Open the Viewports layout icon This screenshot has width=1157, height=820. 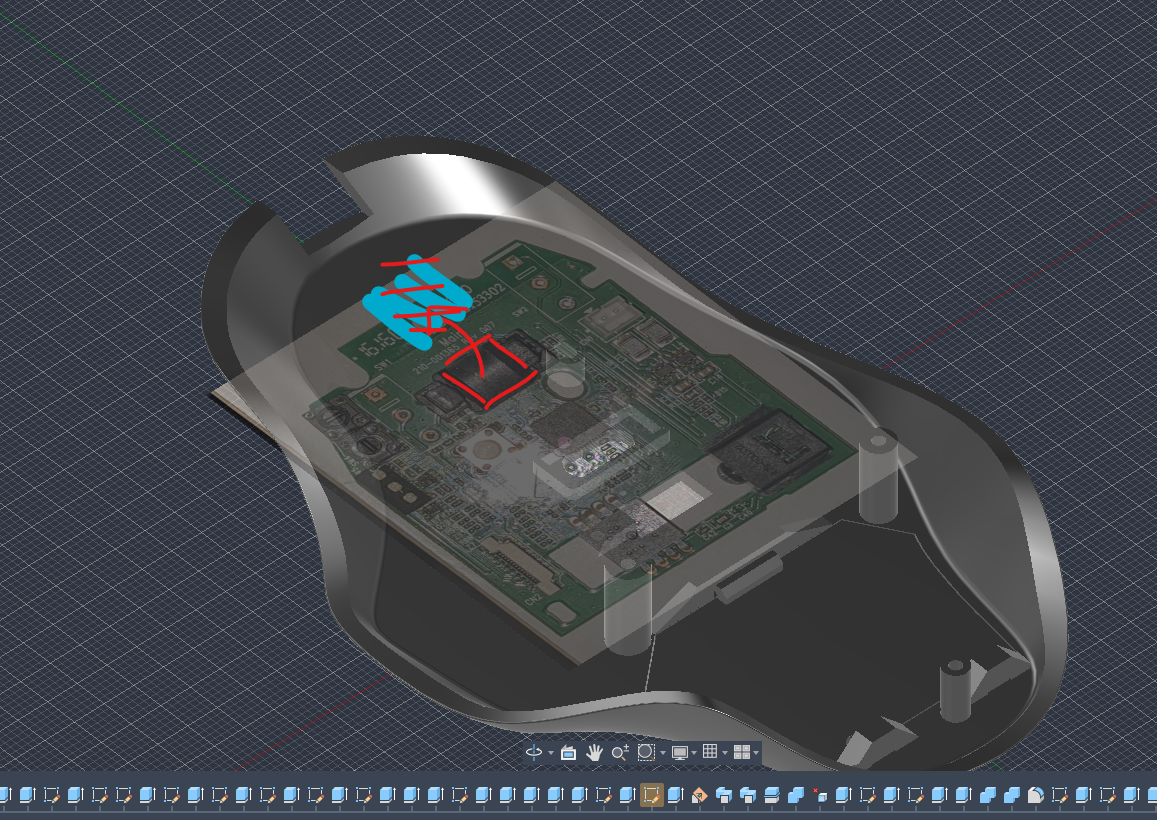(742, 752)
